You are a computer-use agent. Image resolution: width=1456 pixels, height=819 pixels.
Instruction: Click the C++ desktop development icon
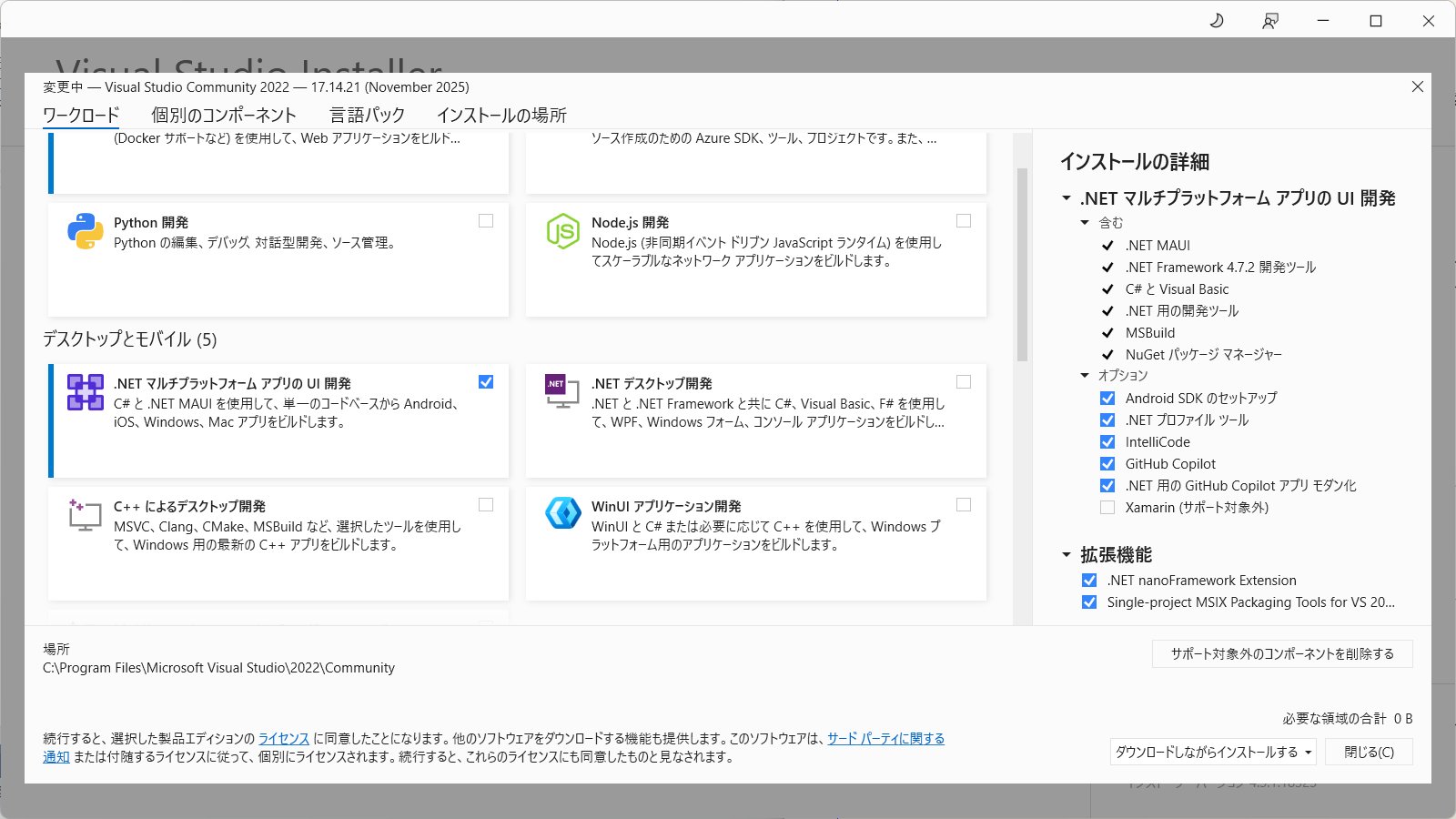tap(85, 515)
